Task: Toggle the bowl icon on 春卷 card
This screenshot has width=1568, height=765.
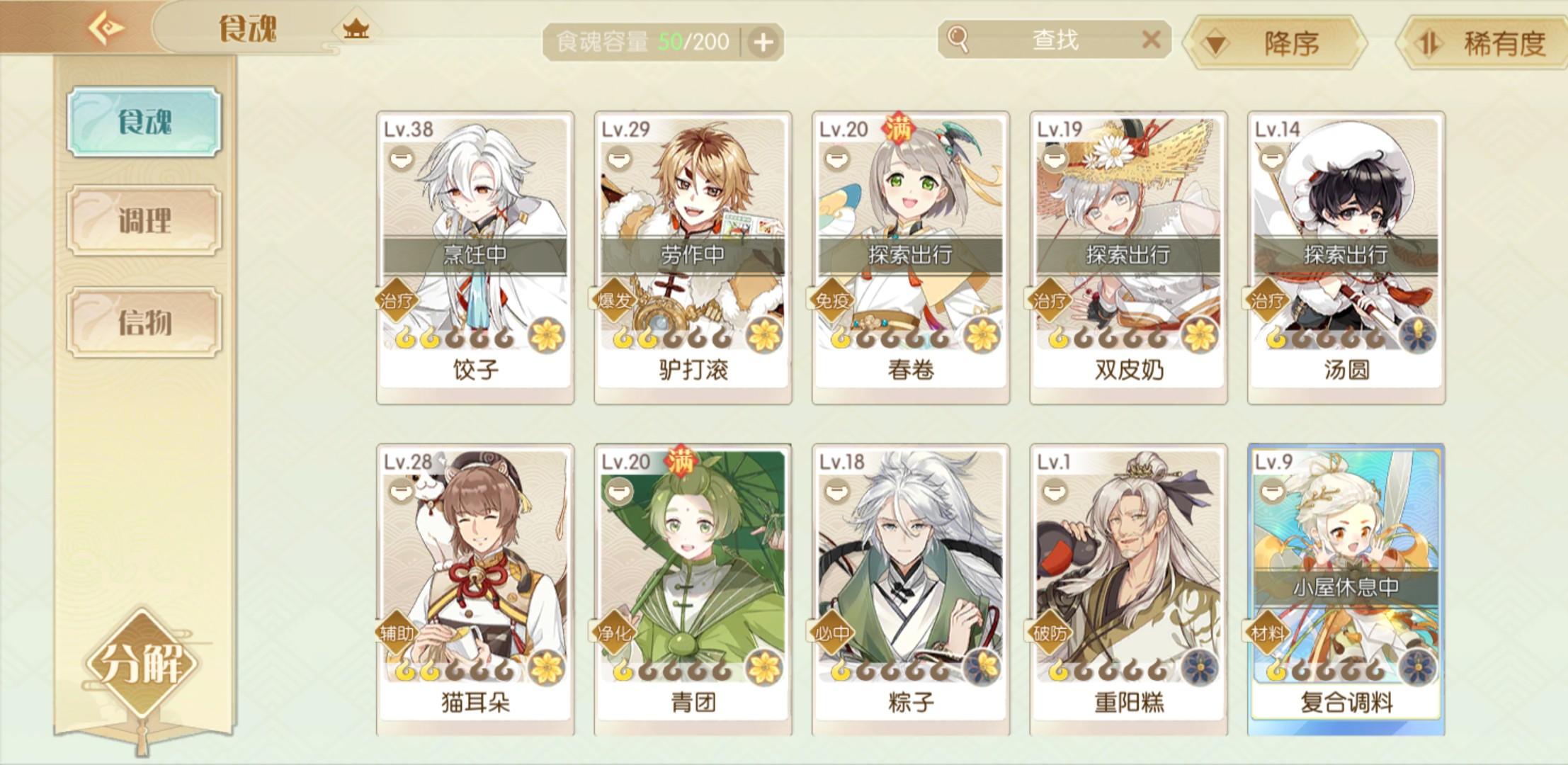Action: click(836, 157)
